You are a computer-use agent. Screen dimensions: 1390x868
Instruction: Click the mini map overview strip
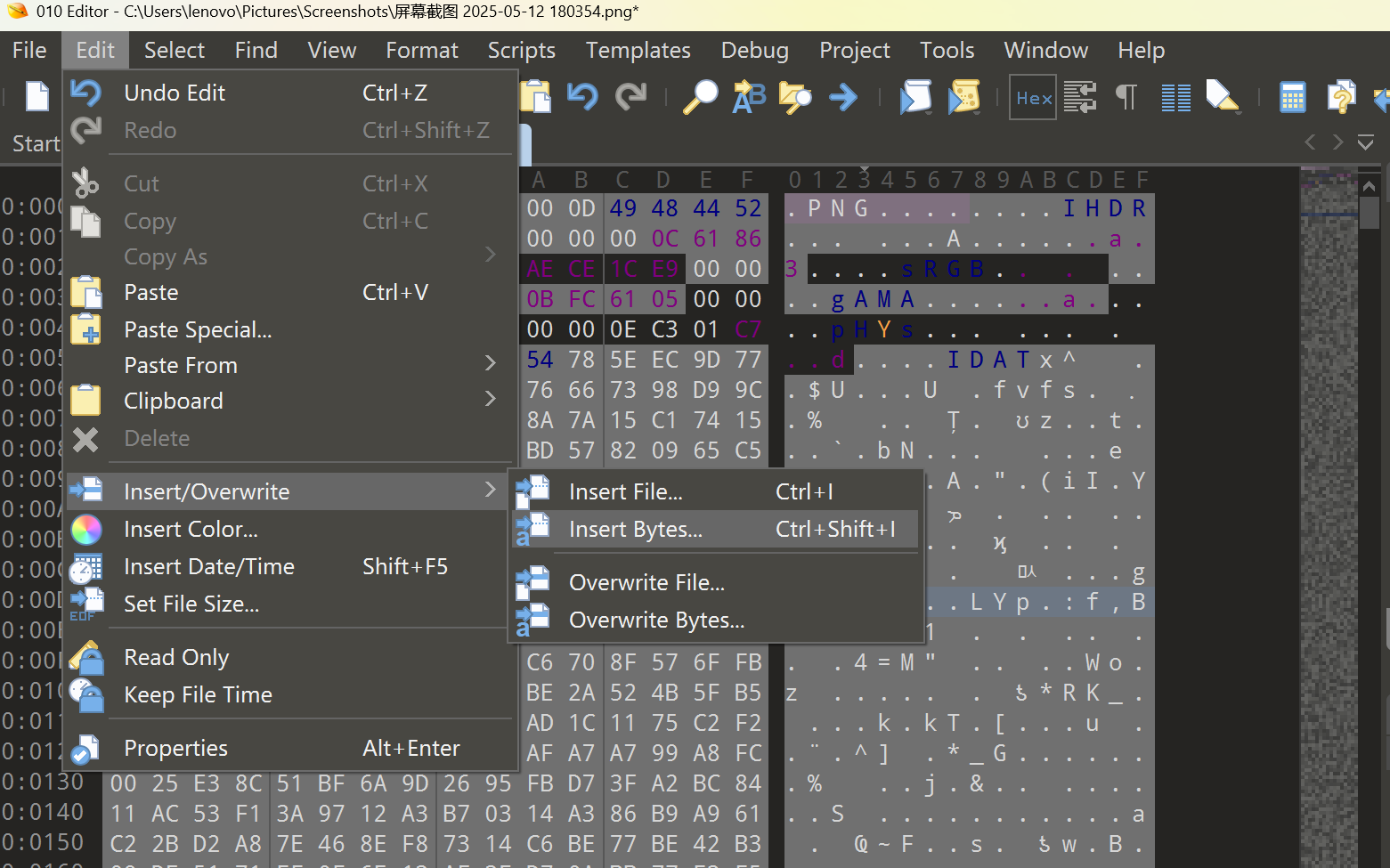[1328, 516]
